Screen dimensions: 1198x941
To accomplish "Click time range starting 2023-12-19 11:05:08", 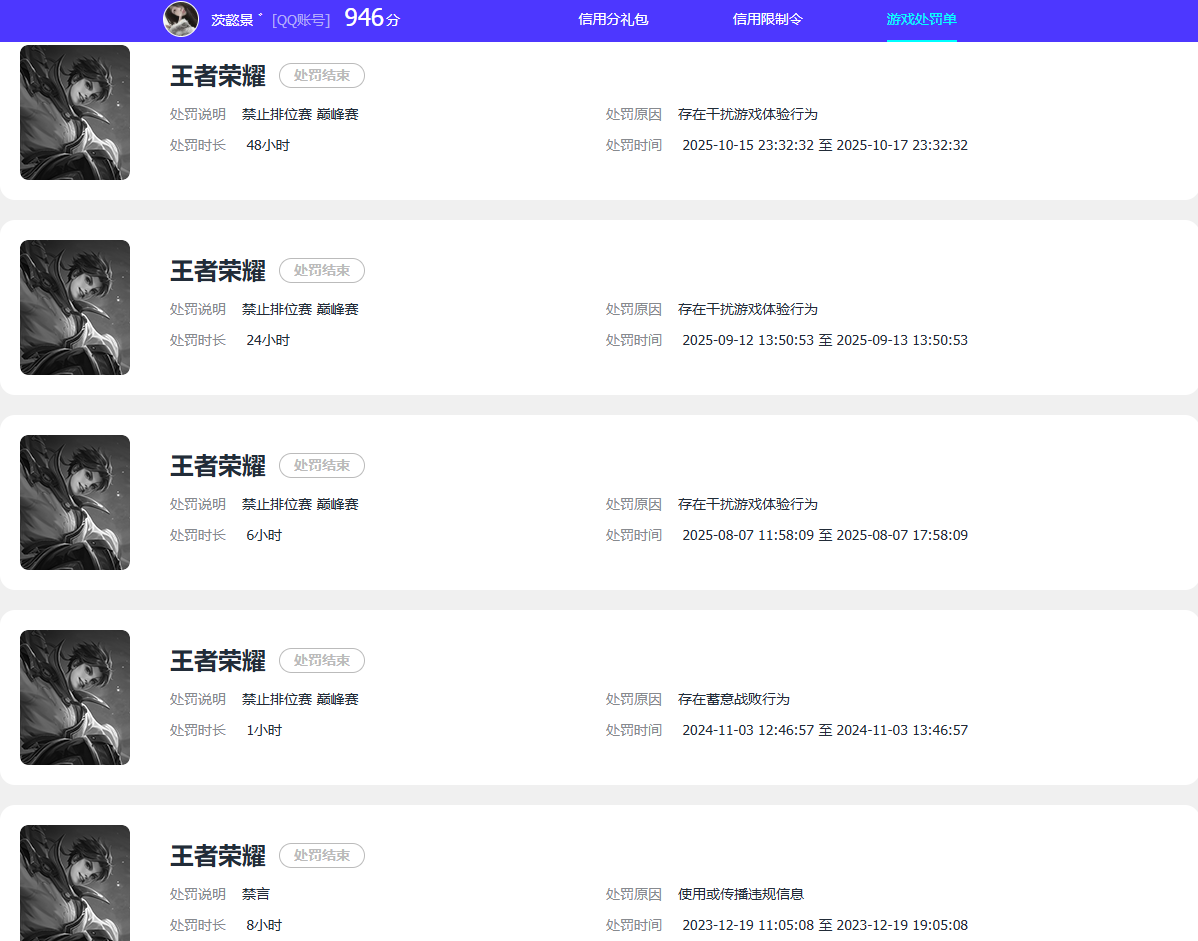I will (x=825, y=925).
